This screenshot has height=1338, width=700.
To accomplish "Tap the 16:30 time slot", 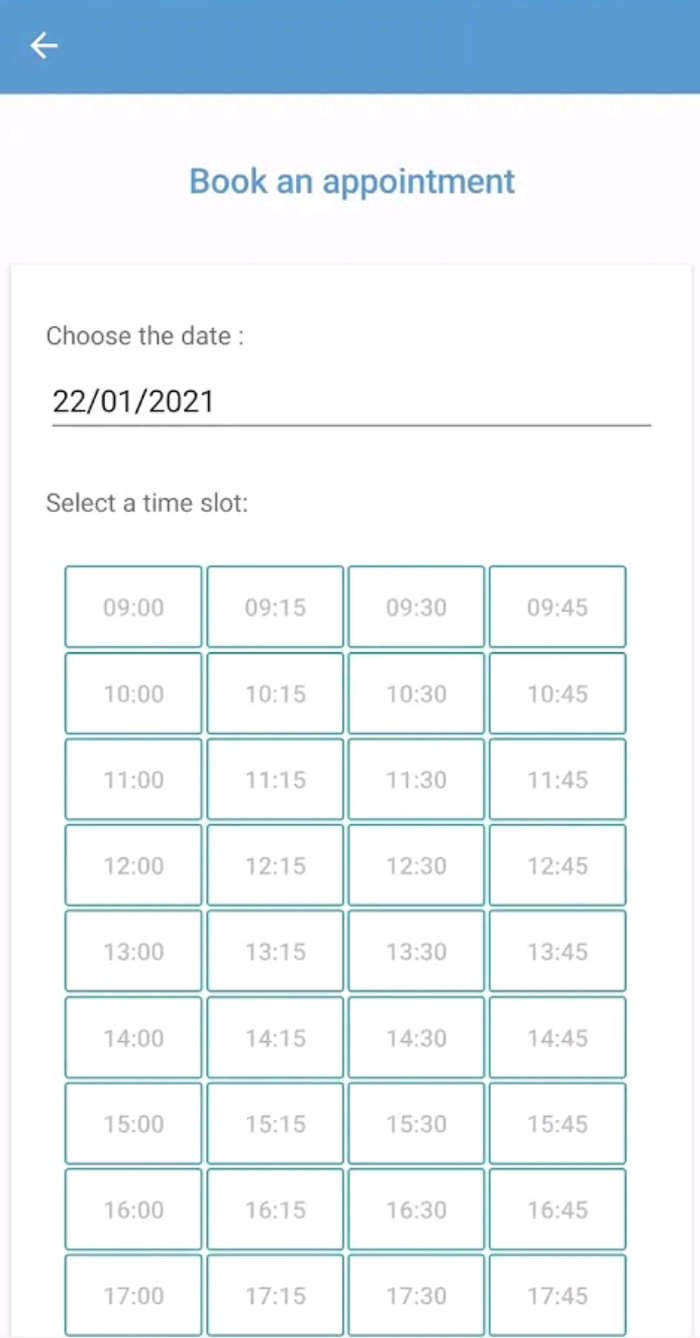I will click(416, 1209).
